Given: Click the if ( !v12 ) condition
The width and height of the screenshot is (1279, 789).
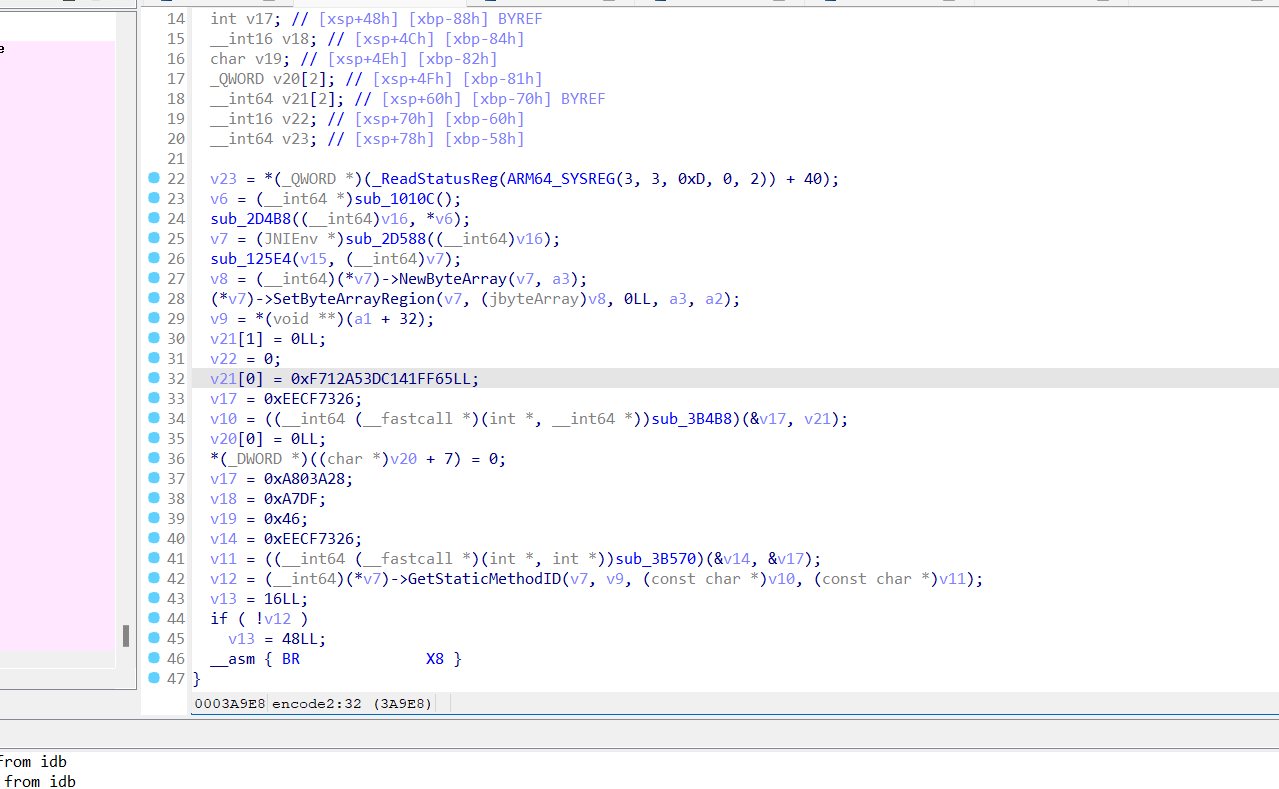Looking at the screenshot, I should pos(259,619).
